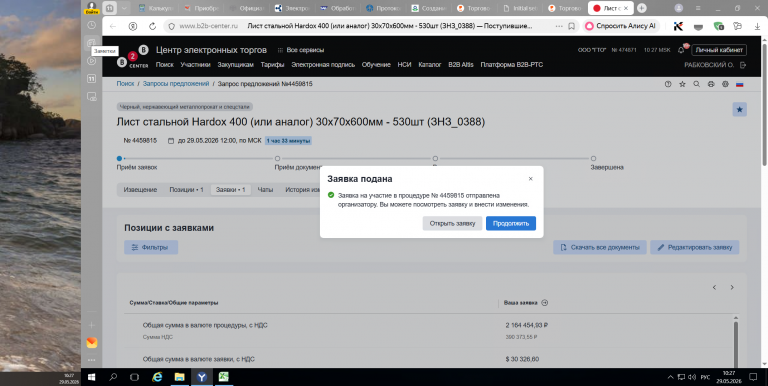Viewport: 768px width, 386px height.
Task: Click 'Скачать все документы' button
Action: click(x=600, y=247)
